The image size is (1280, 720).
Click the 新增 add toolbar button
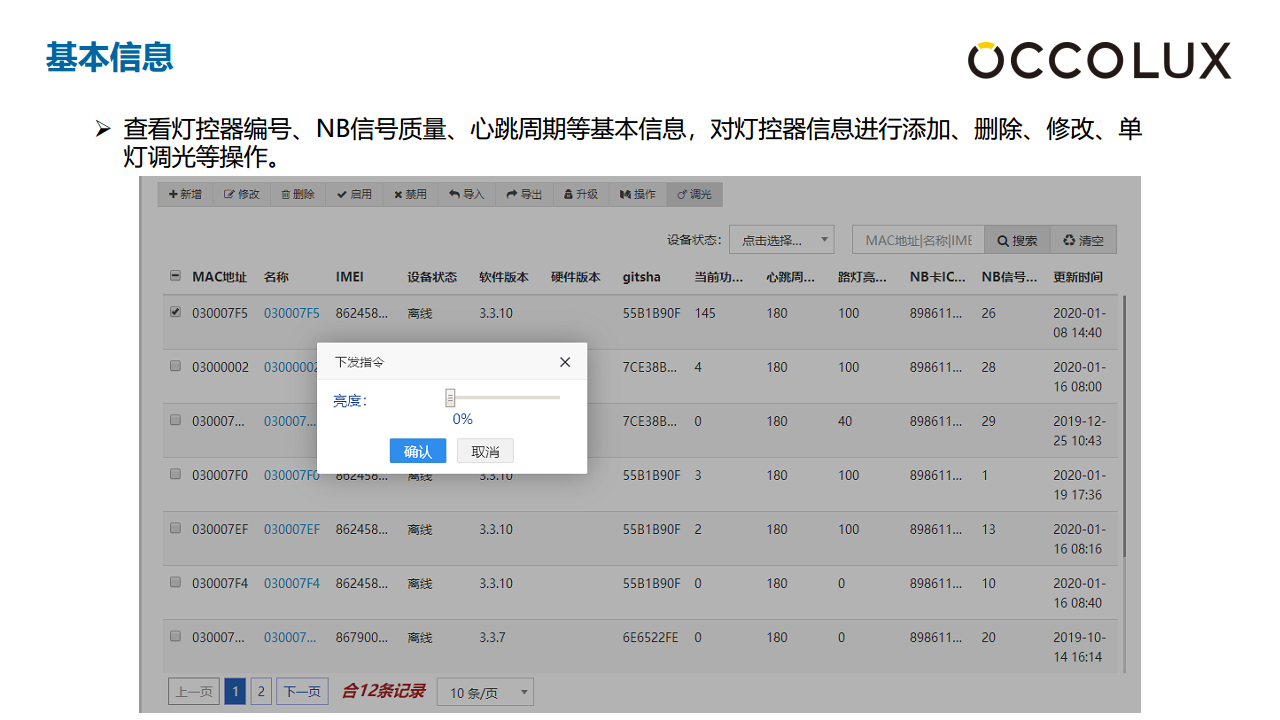[185, 194]
